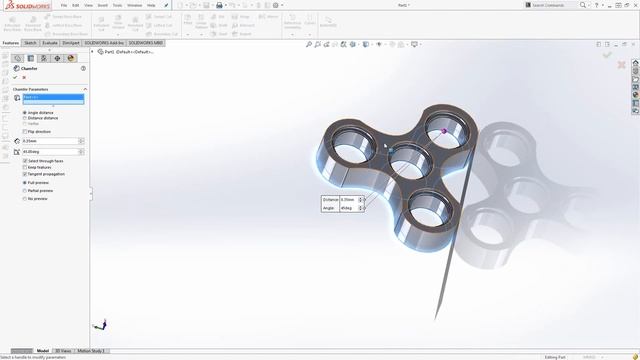Screen dimensions: 640x360
Task: Open Appearances color ball in task pane
Action: (x=636, y=95)
